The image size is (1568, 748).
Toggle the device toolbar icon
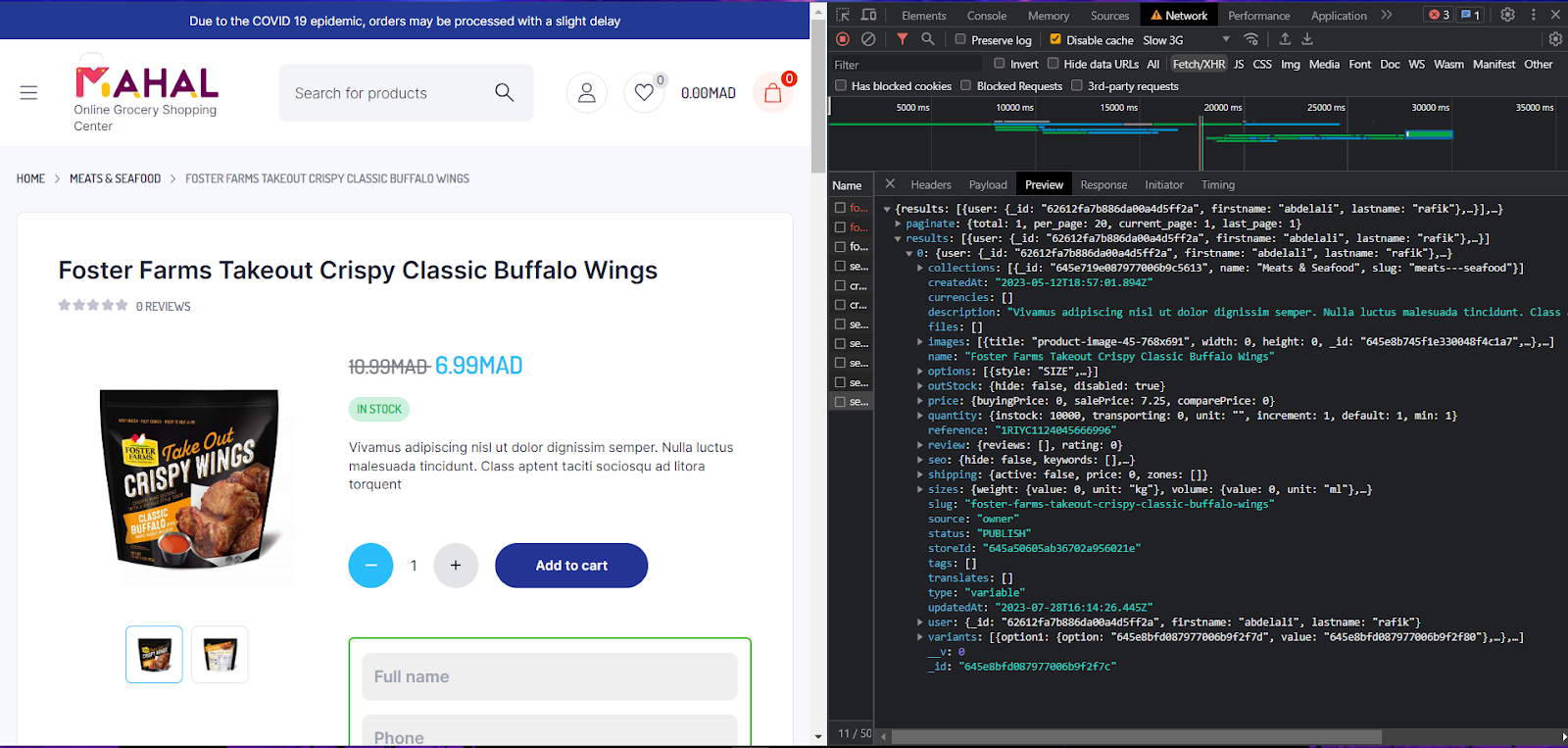pyautogui.click(x=869, y=15)
